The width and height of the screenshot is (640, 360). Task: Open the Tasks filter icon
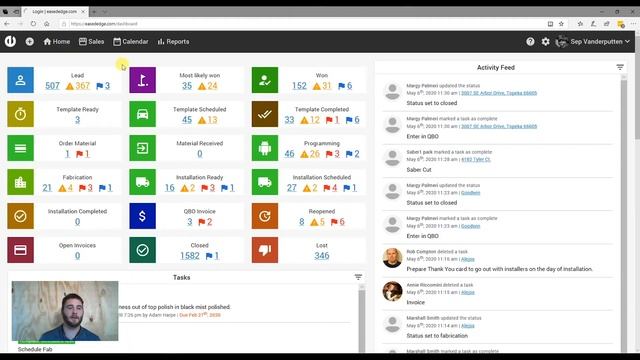pos(358,277)
